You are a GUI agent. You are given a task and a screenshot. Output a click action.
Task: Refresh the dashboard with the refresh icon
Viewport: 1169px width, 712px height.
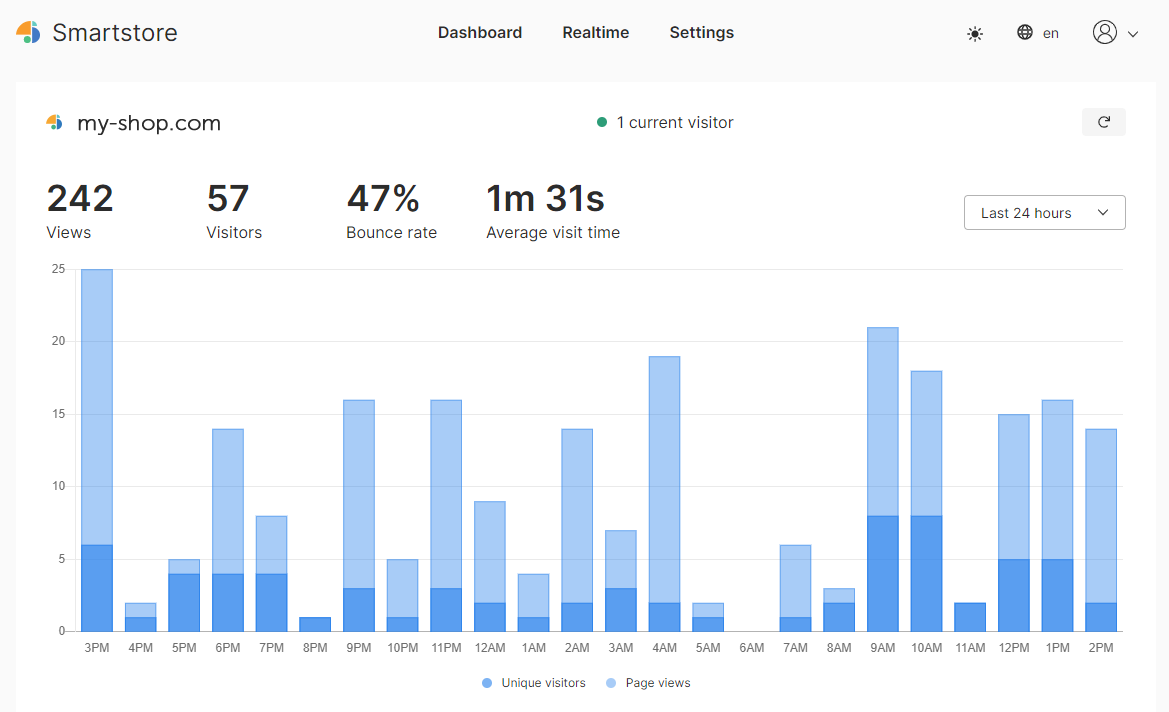point(1103,121)
